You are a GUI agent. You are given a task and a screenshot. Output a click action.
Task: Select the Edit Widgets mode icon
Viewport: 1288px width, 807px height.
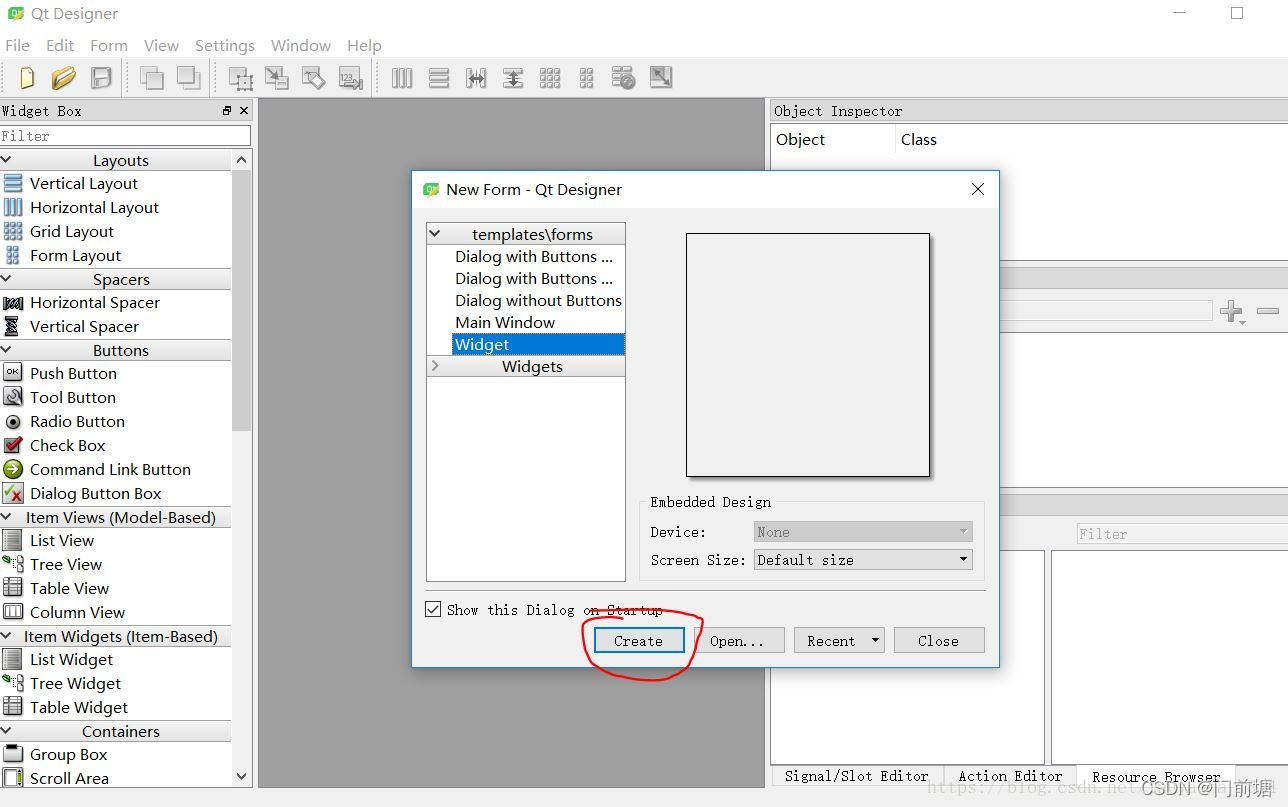[x=240, y=77]
